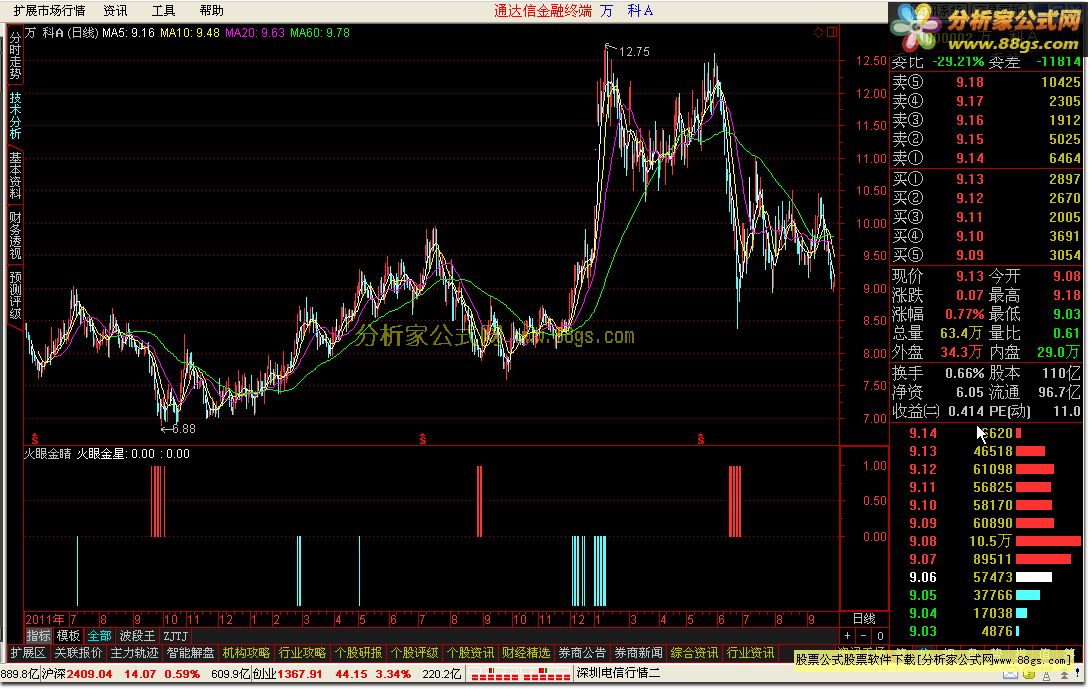Click the $ marker at chart's left edge
This screenshot has width=1090, height=689.
coord(34,439)
